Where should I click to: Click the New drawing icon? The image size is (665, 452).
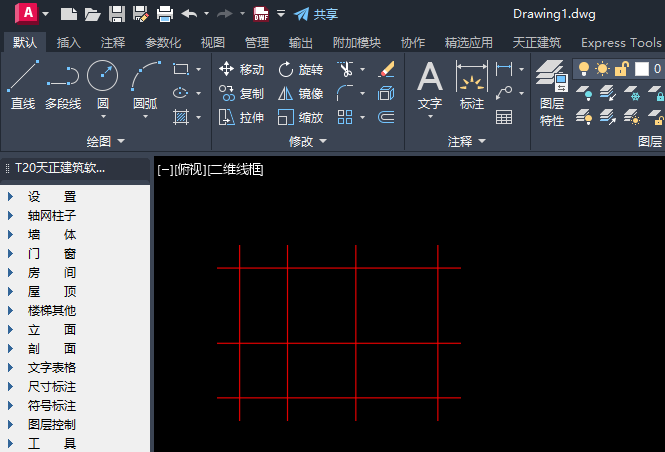pyautogui.click(x=69, y=14)
